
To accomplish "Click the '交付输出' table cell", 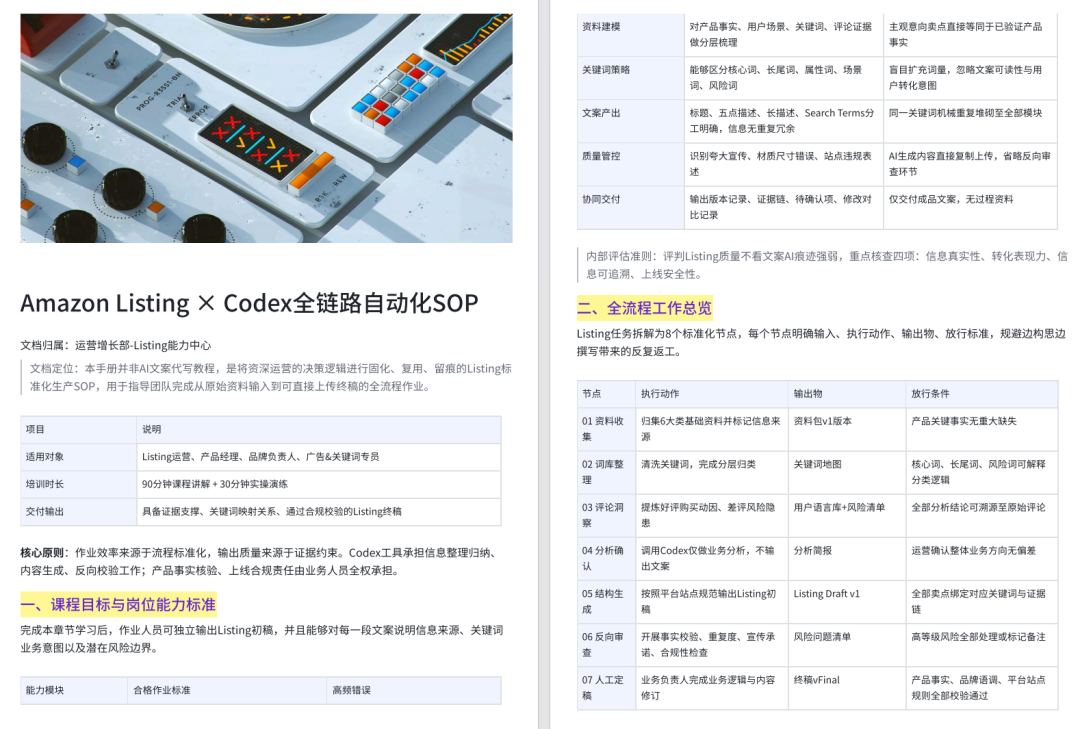I will pos(79,512).
